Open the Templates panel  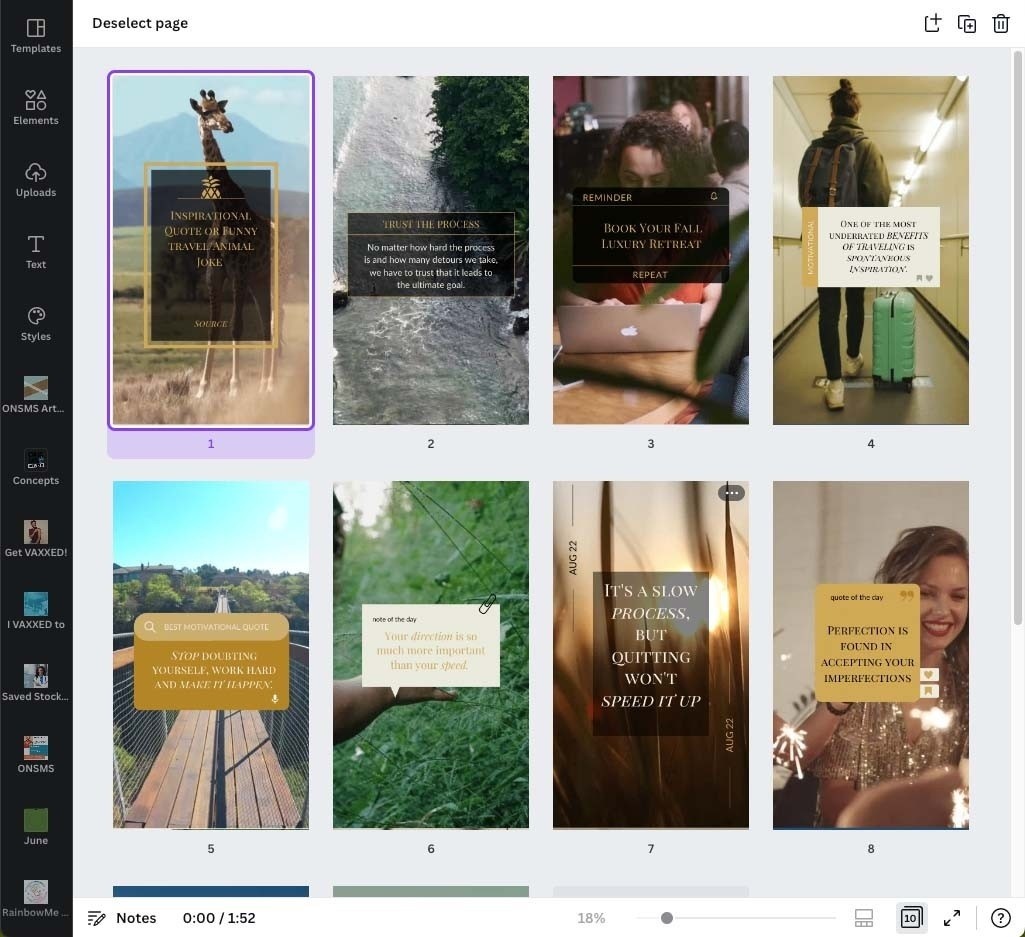(36, 36)
